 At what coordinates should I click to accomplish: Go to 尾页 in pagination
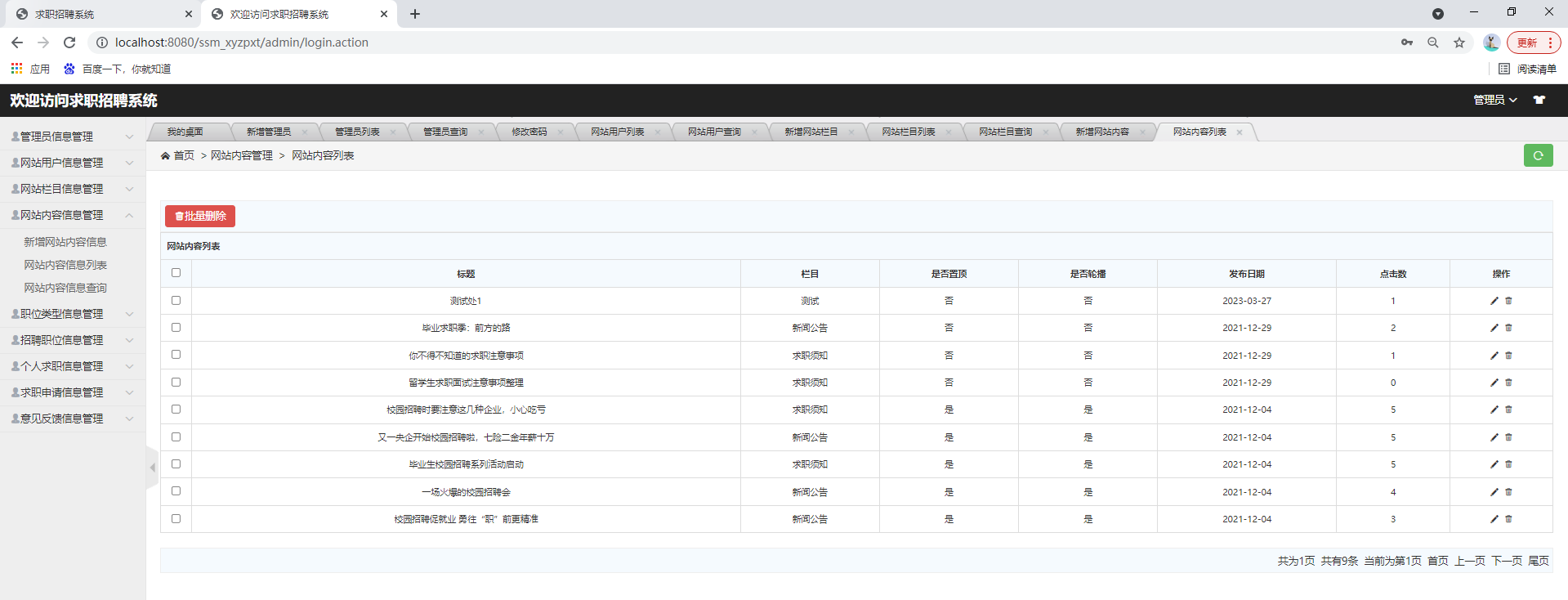(x=1539, y=561)
